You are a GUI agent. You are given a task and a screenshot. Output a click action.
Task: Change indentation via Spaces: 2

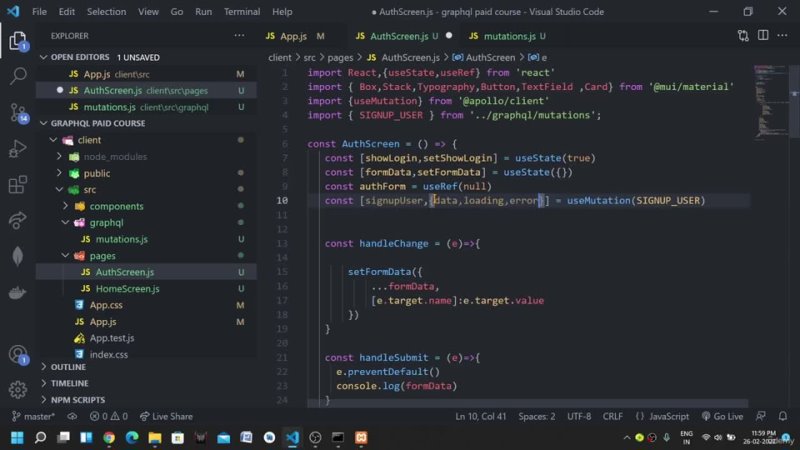(537, 416)
